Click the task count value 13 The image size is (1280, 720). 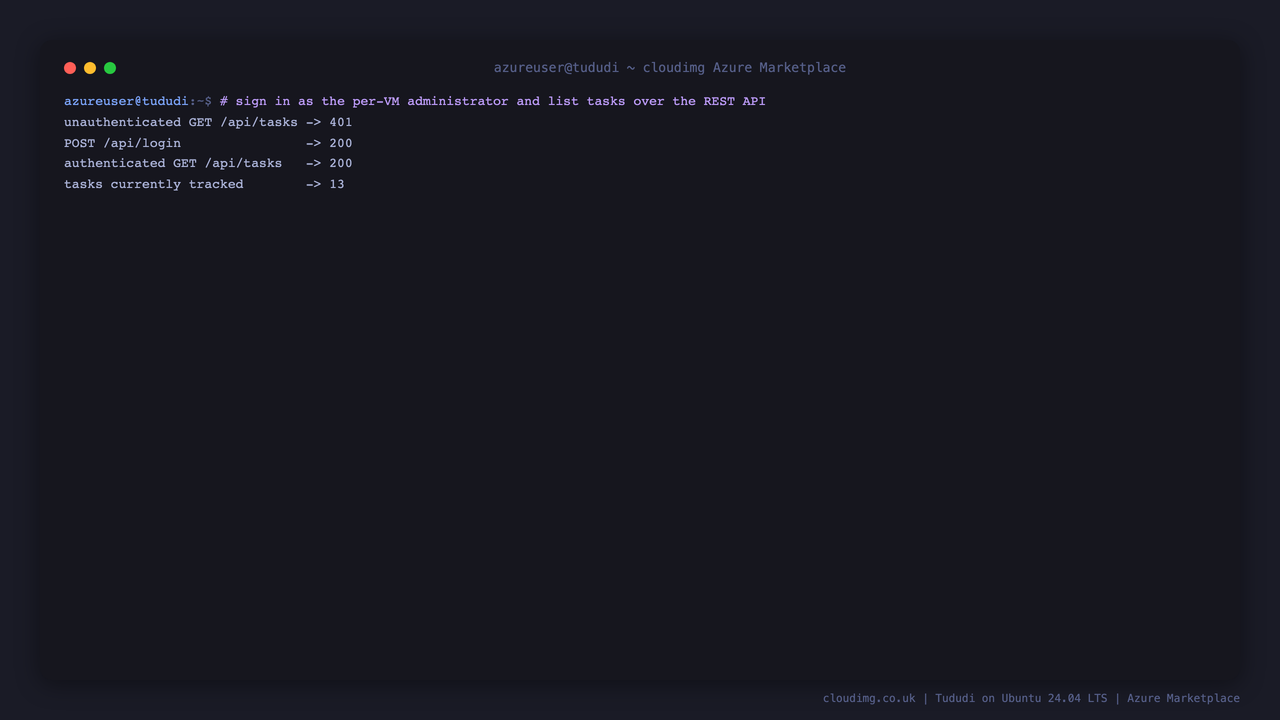coord(337,184)
